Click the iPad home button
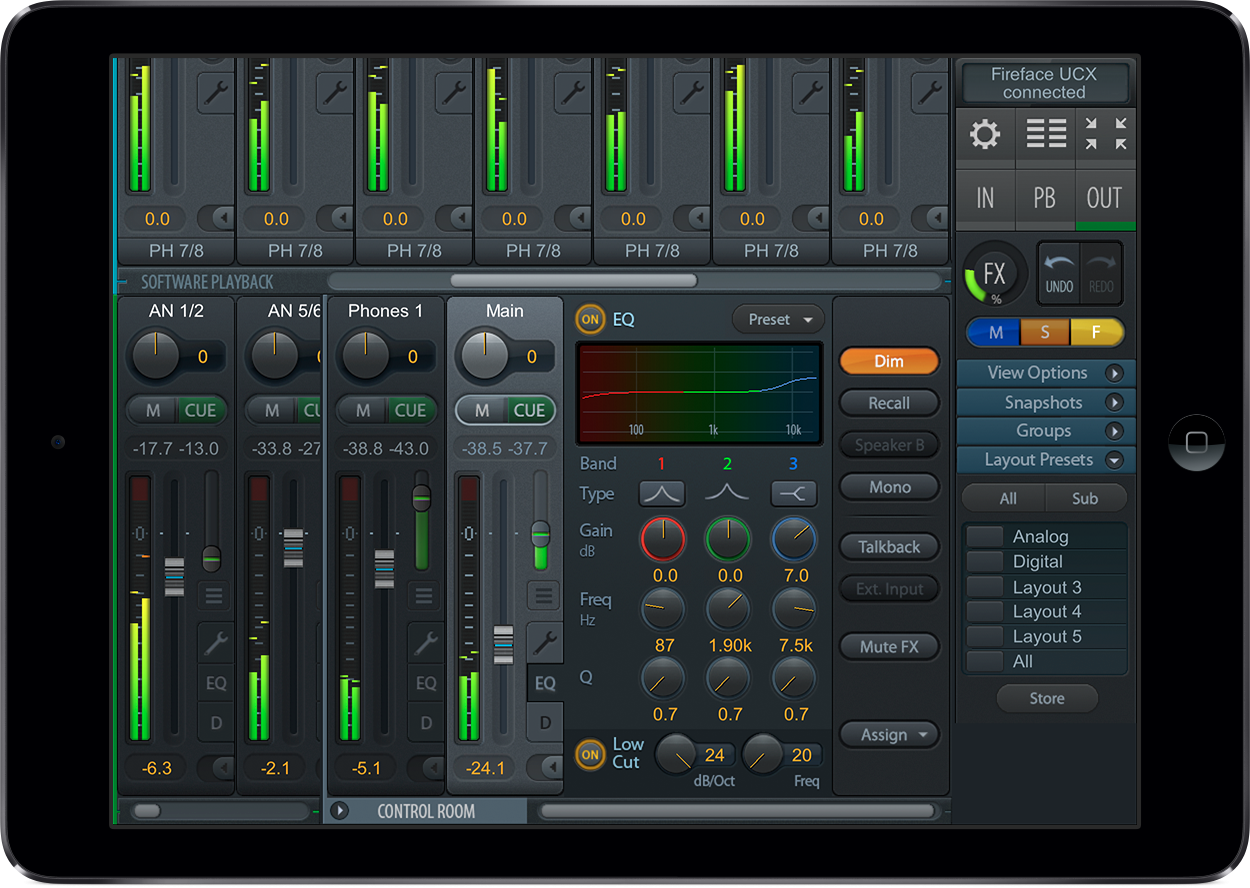Image resolution: width=1250 pixels, height=888 pixels. click(1196, 442)
